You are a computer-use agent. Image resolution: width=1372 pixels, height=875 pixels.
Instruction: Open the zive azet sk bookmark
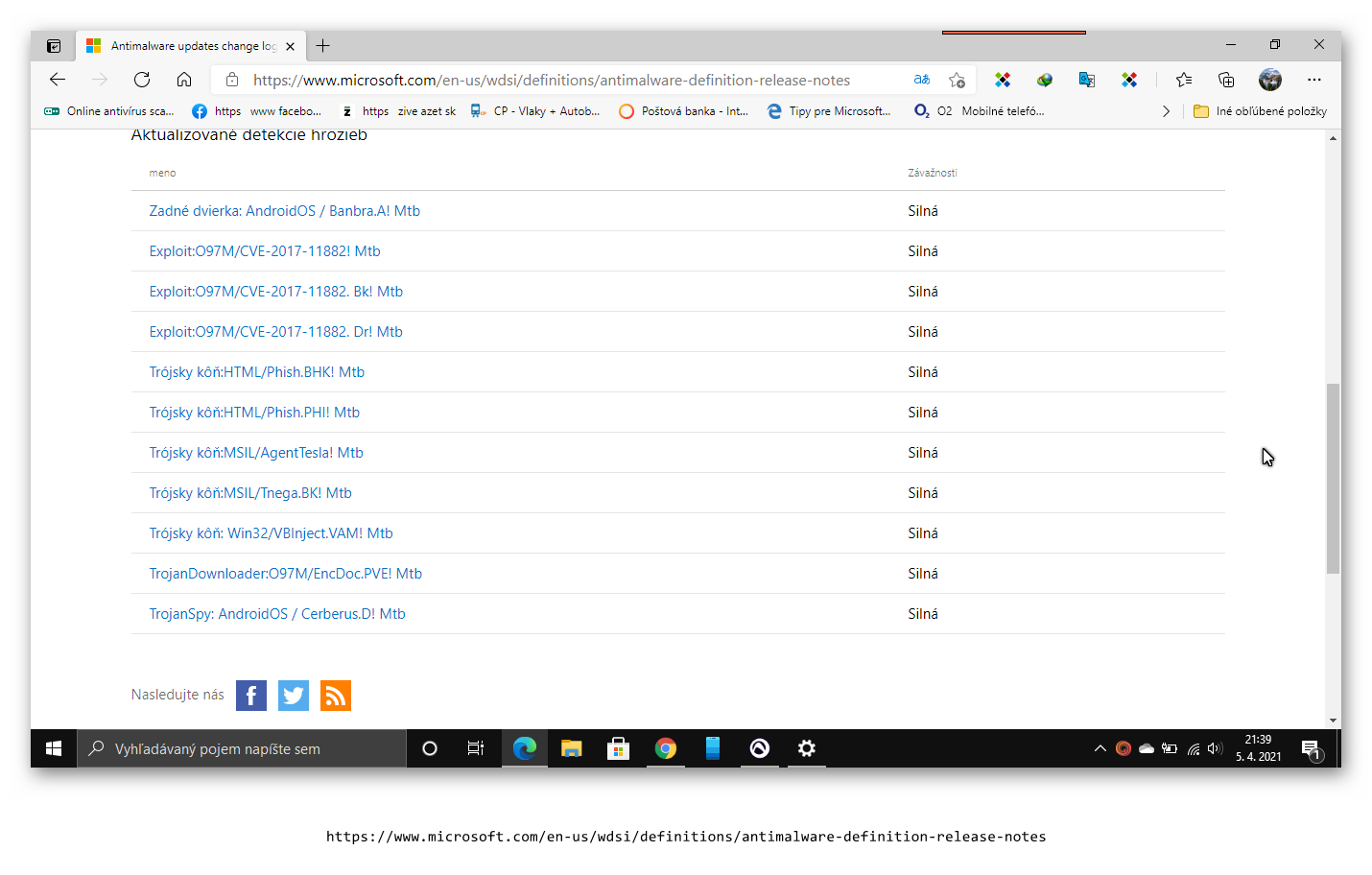(398, 111)
